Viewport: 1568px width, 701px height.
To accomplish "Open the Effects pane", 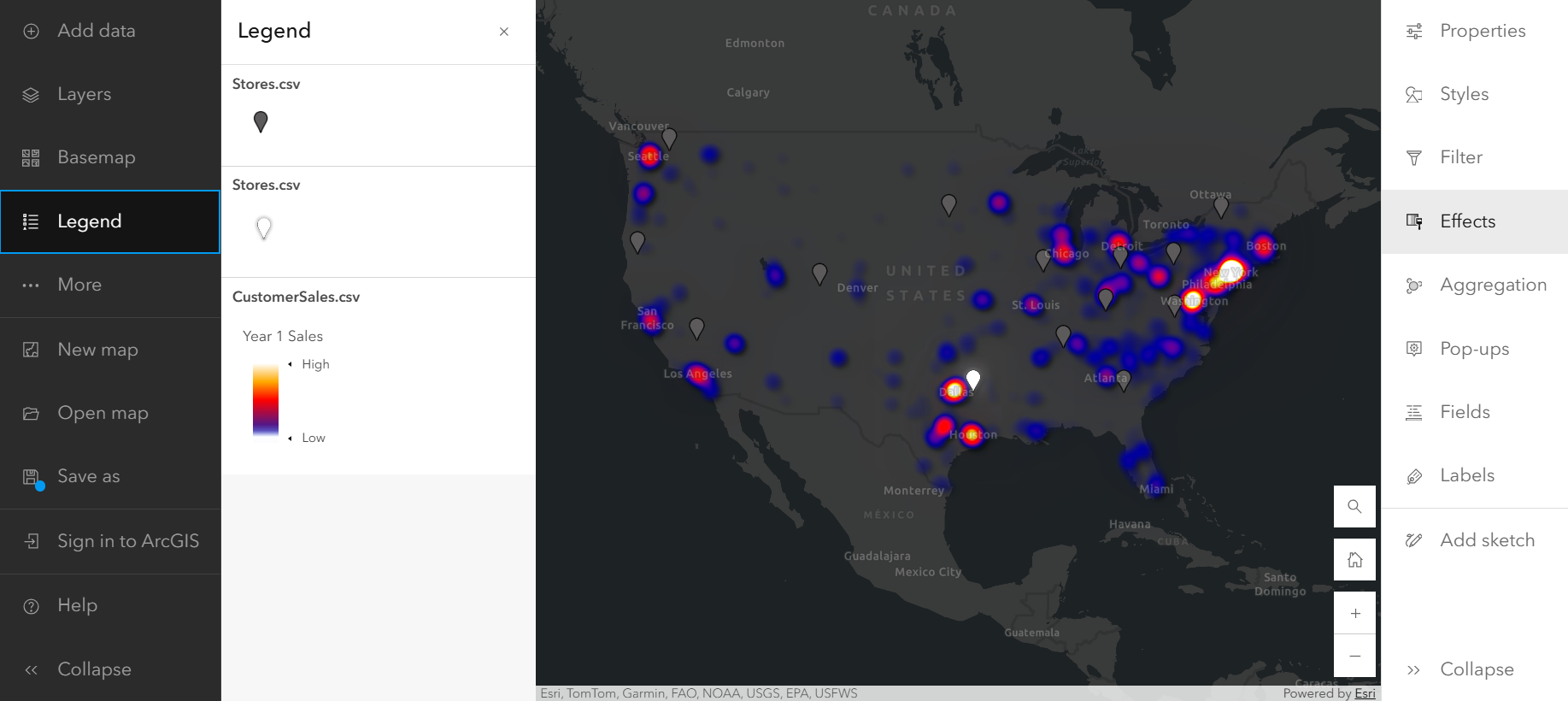I will [1475, 221].
